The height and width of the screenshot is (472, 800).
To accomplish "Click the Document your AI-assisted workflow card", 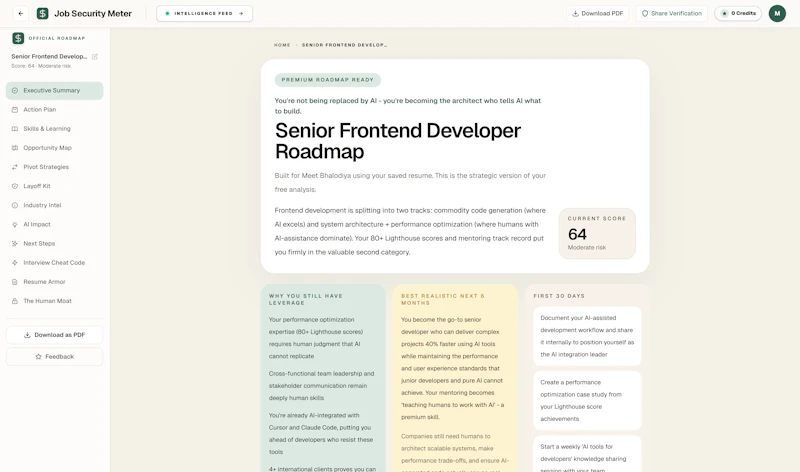I will click(x=587, y=336).
